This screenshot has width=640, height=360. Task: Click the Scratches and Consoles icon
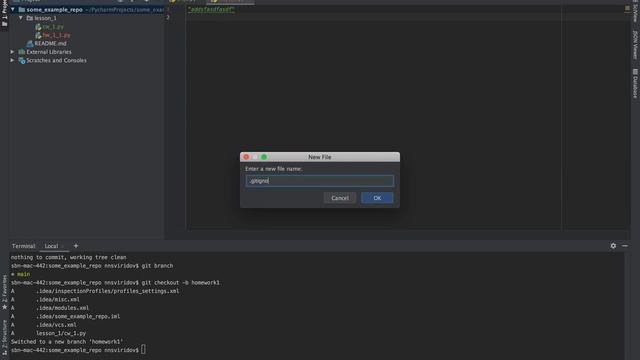pos(22,60)
